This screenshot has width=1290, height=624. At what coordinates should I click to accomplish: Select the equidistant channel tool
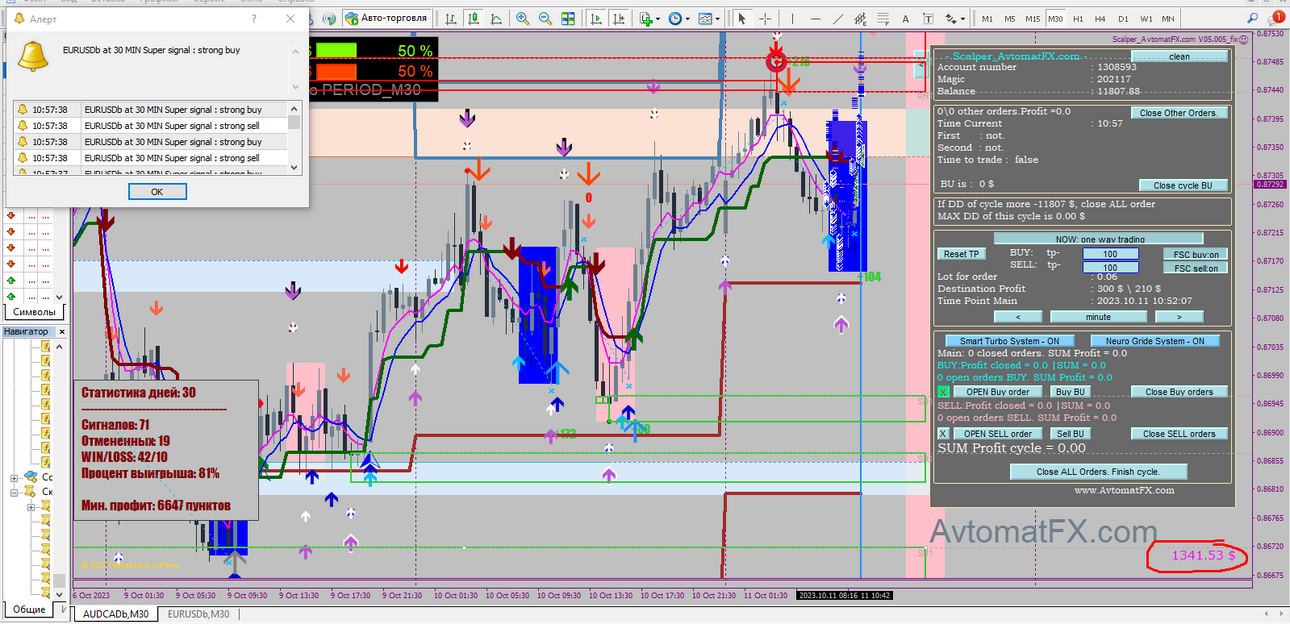[x=860, y=18]
